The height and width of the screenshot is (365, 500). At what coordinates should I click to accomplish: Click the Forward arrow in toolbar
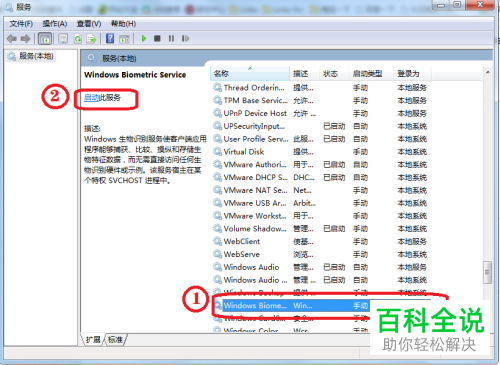[x=25, y=39]
